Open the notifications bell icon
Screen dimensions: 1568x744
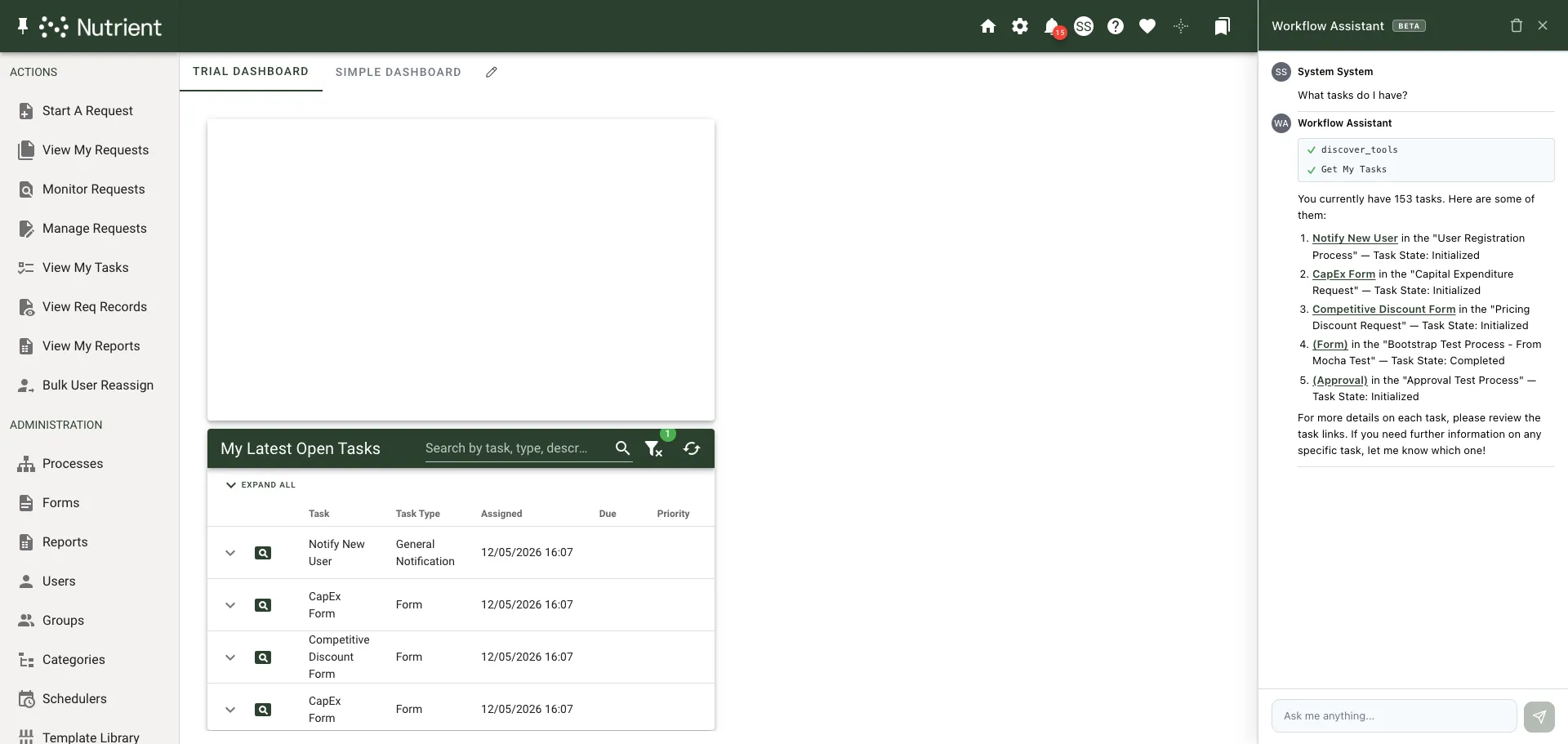(1053, 26)
